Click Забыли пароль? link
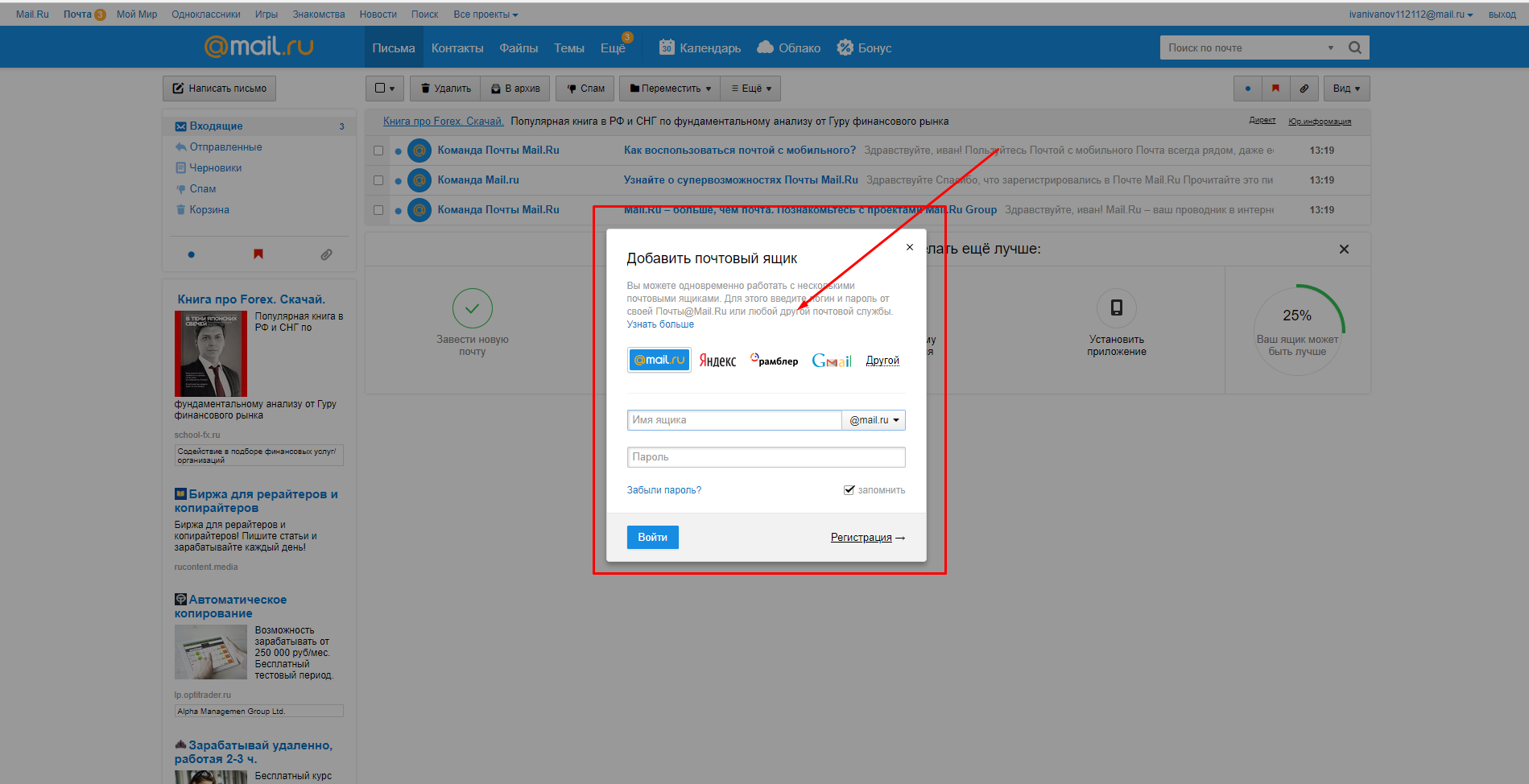Viewport: 1529px width, 784px height. 663,490
